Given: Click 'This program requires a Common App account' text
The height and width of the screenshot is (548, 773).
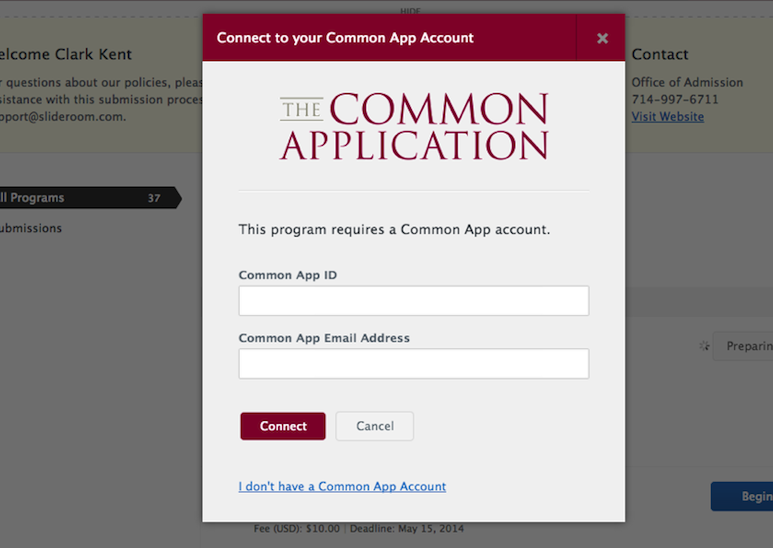Looking at the screenshot, I should pyautogui.click(x=394, y=230).
